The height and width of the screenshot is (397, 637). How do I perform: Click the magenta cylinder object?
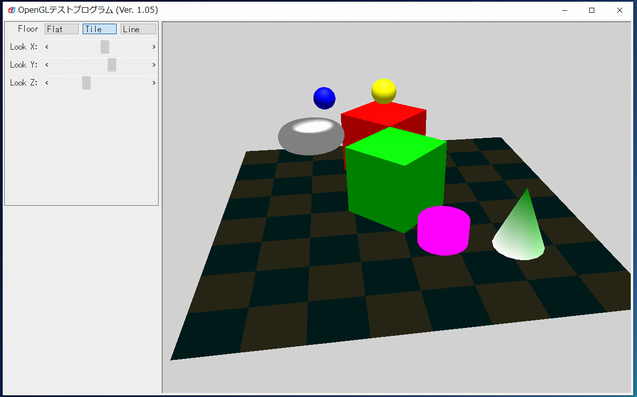point(444,230)
